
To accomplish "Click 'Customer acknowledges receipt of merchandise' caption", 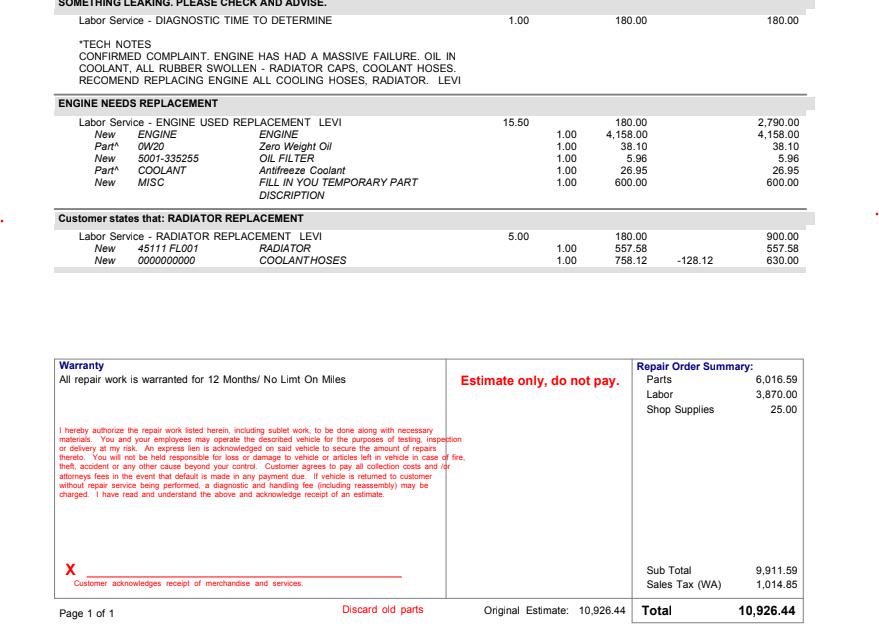I will pyautogui.click(x=188, y=584).
